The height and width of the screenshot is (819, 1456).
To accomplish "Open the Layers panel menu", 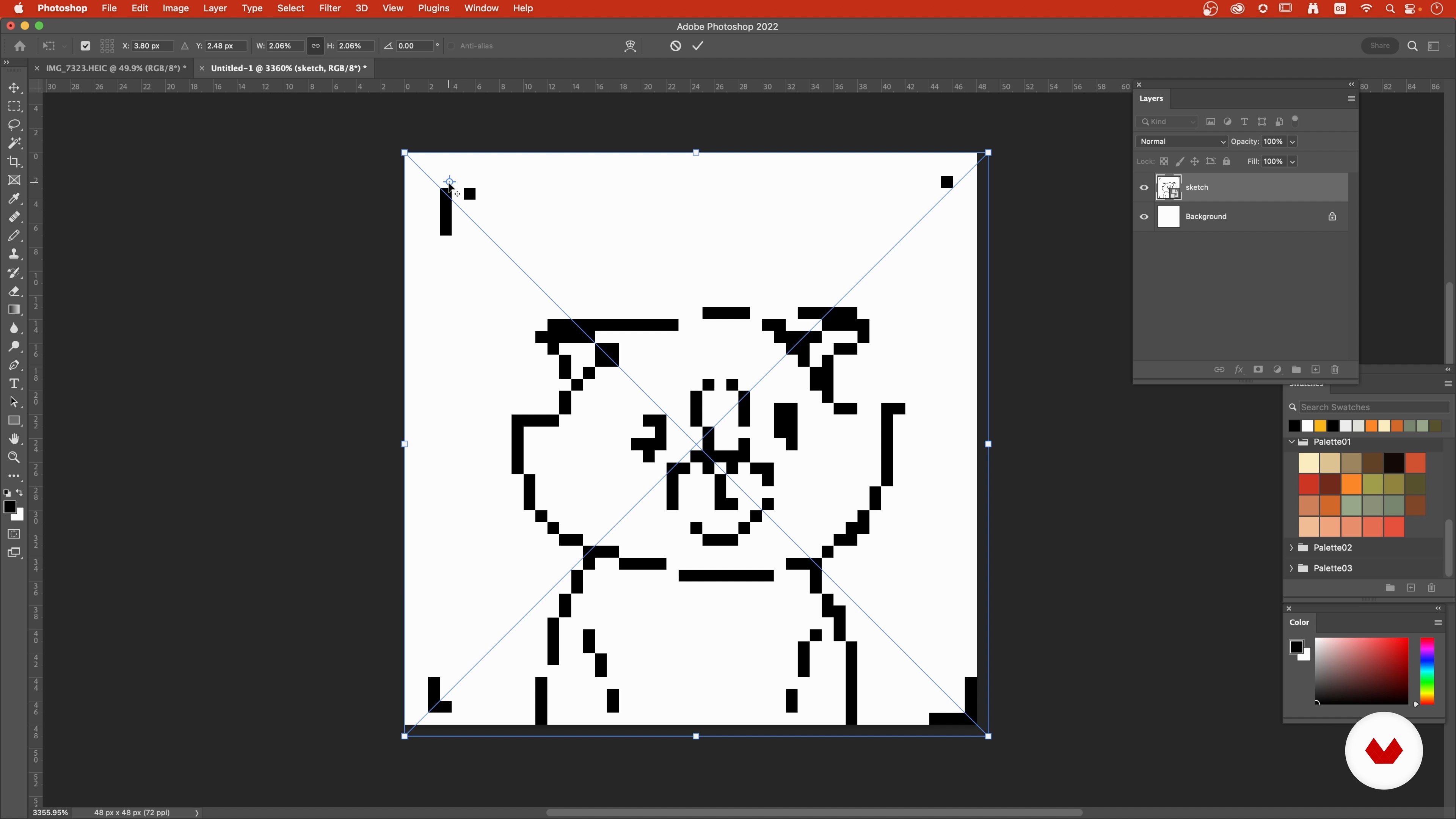I will coord(1351,99).
